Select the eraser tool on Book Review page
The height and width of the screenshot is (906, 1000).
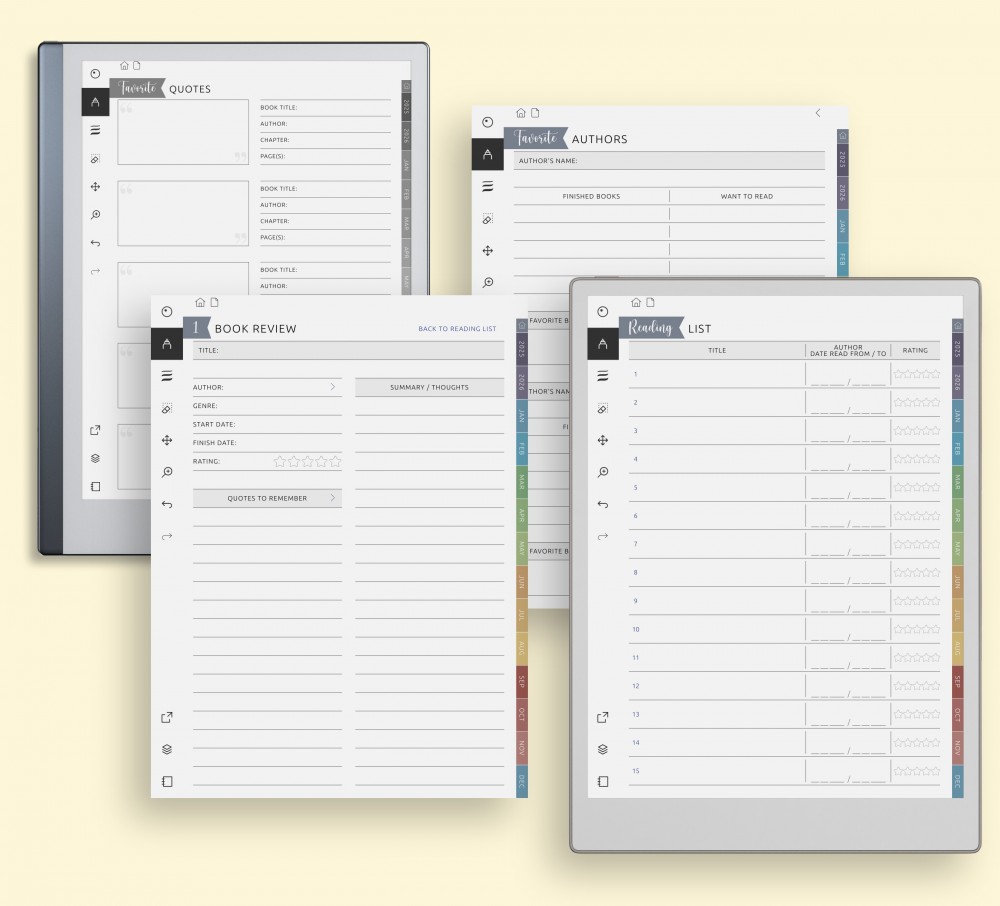(x=167, y=408)
